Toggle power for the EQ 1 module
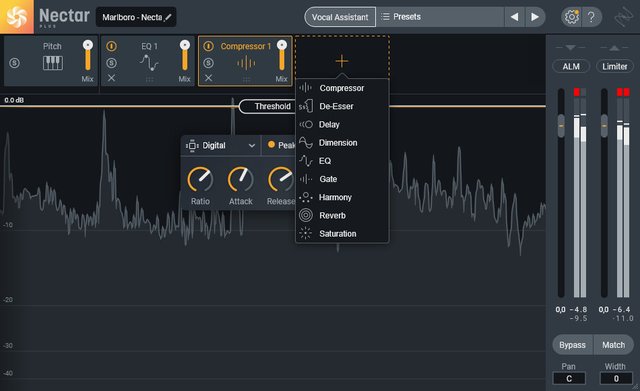 (111, 46)
